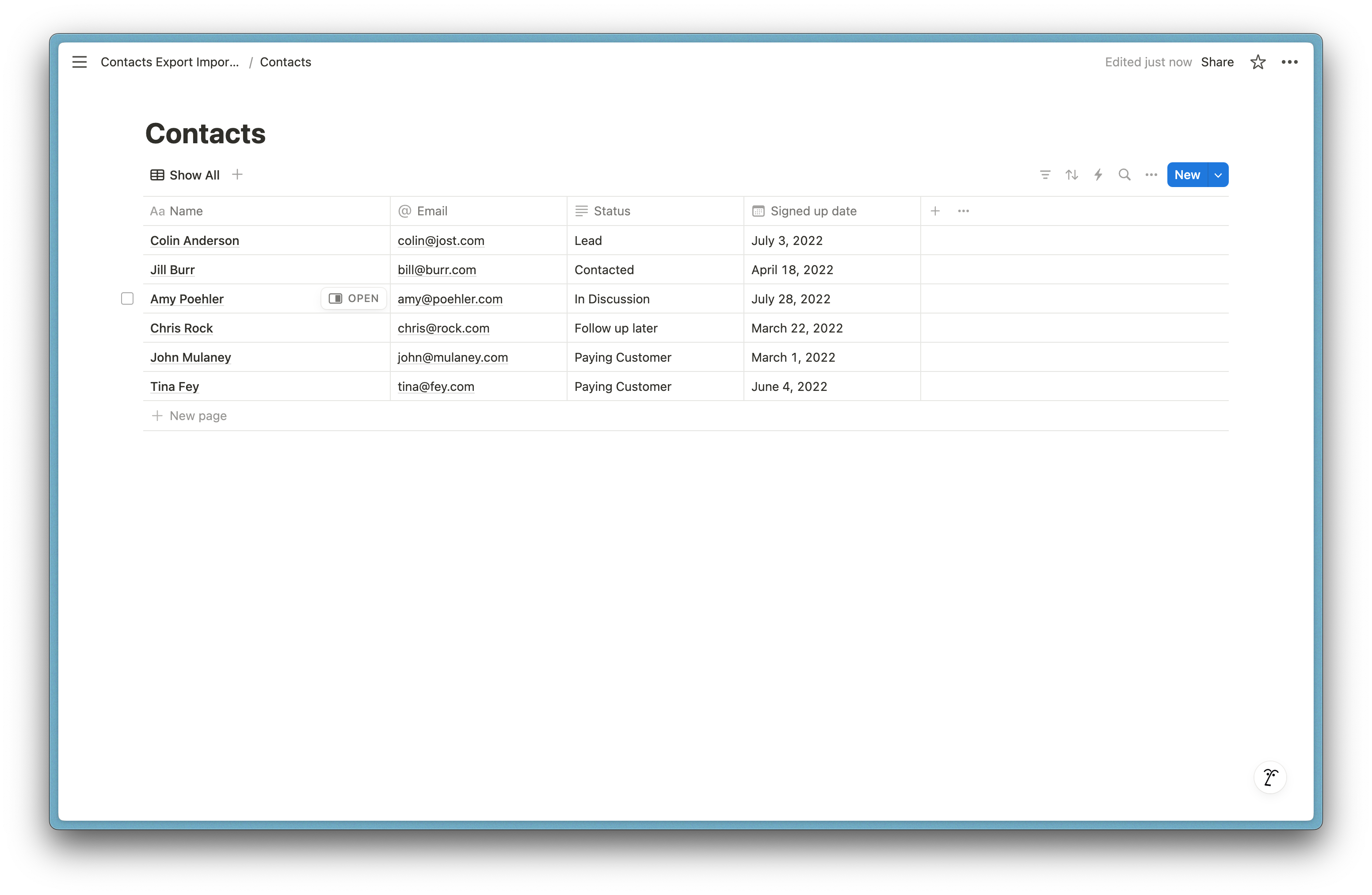
Task: Open the Notion AI assistant button
Action: coord(1270,777)
